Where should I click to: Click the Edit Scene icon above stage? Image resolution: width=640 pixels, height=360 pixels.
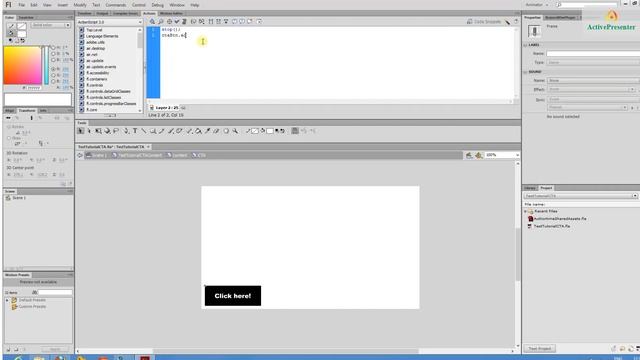[469, 155]
